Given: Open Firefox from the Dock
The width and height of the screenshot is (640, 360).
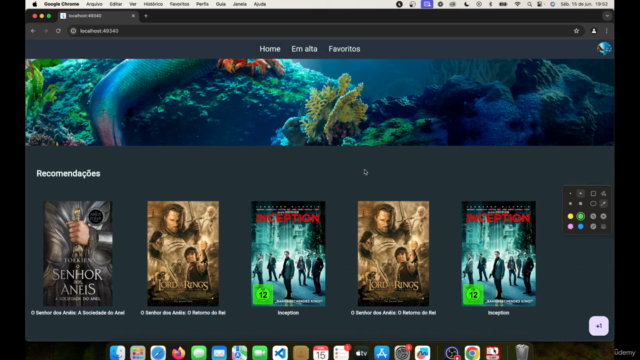Looking at the screenshot, I should pyautogui.click(x=178, y=352).
